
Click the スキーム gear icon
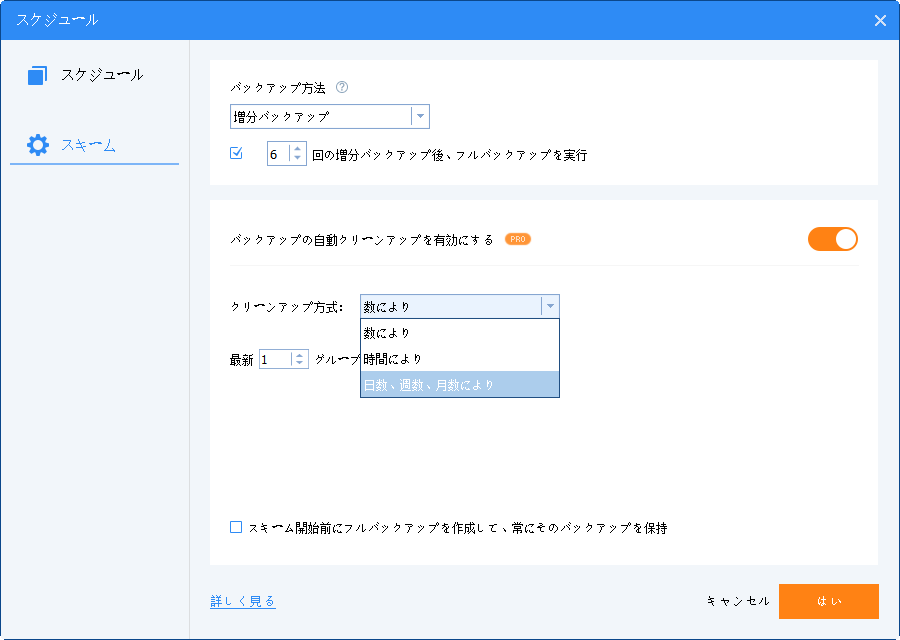[x=38, y=145]
